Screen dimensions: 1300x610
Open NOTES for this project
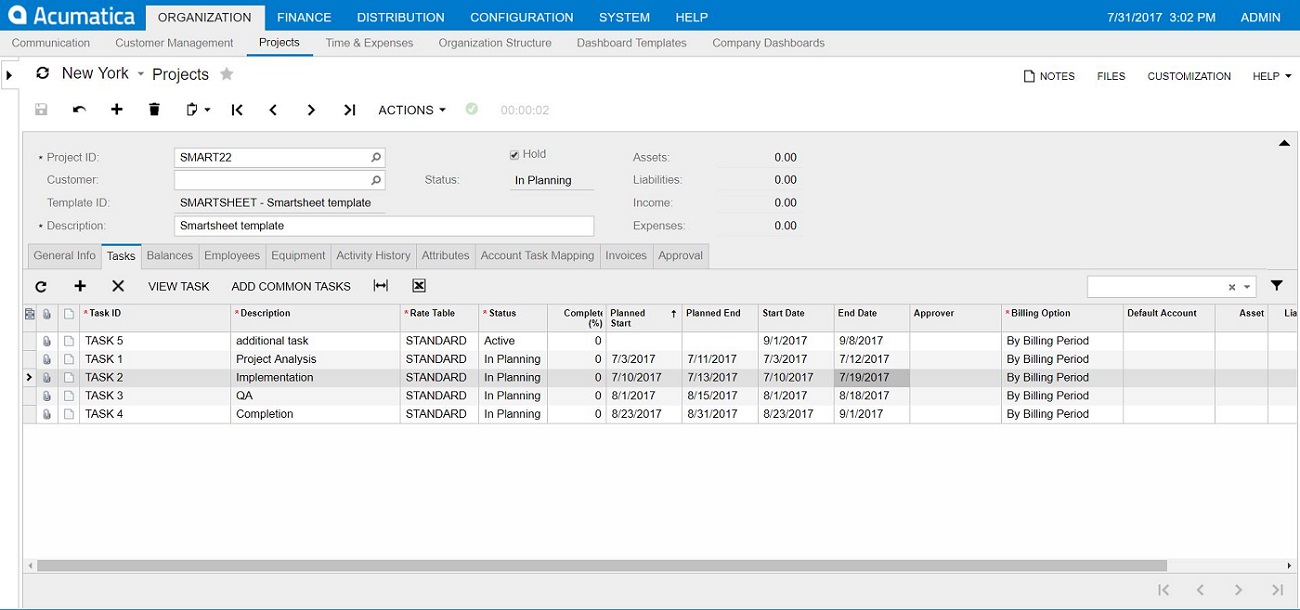click(x=1048, y=76)
